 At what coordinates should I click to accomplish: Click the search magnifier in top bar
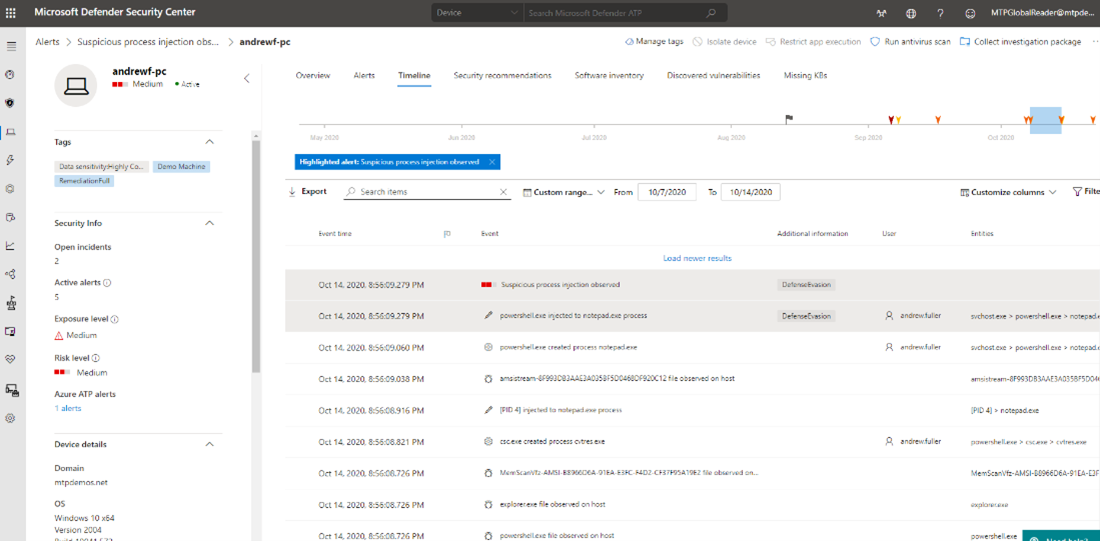711,13
